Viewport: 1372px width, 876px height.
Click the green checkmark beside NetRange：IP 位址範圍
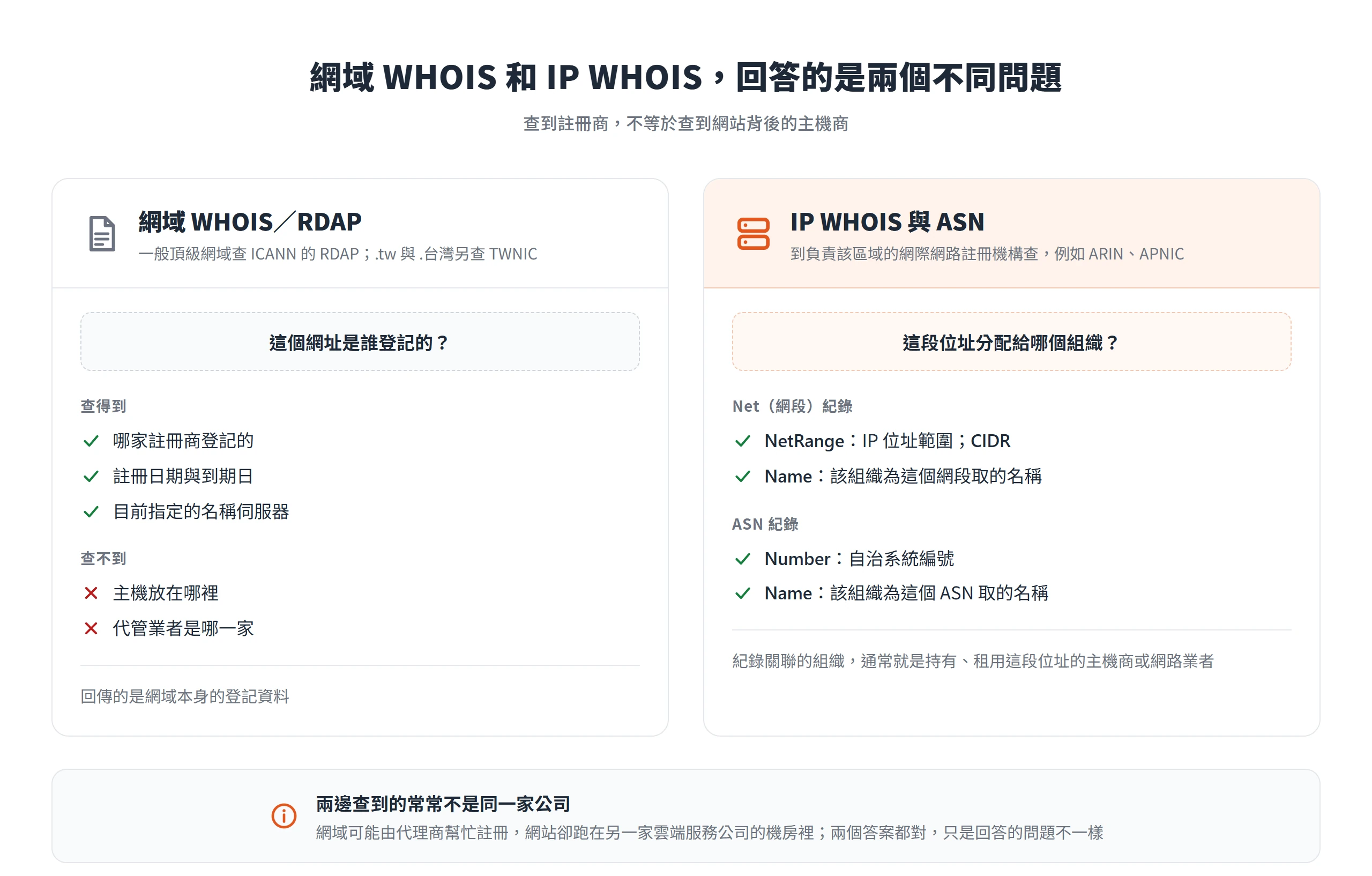743,441
